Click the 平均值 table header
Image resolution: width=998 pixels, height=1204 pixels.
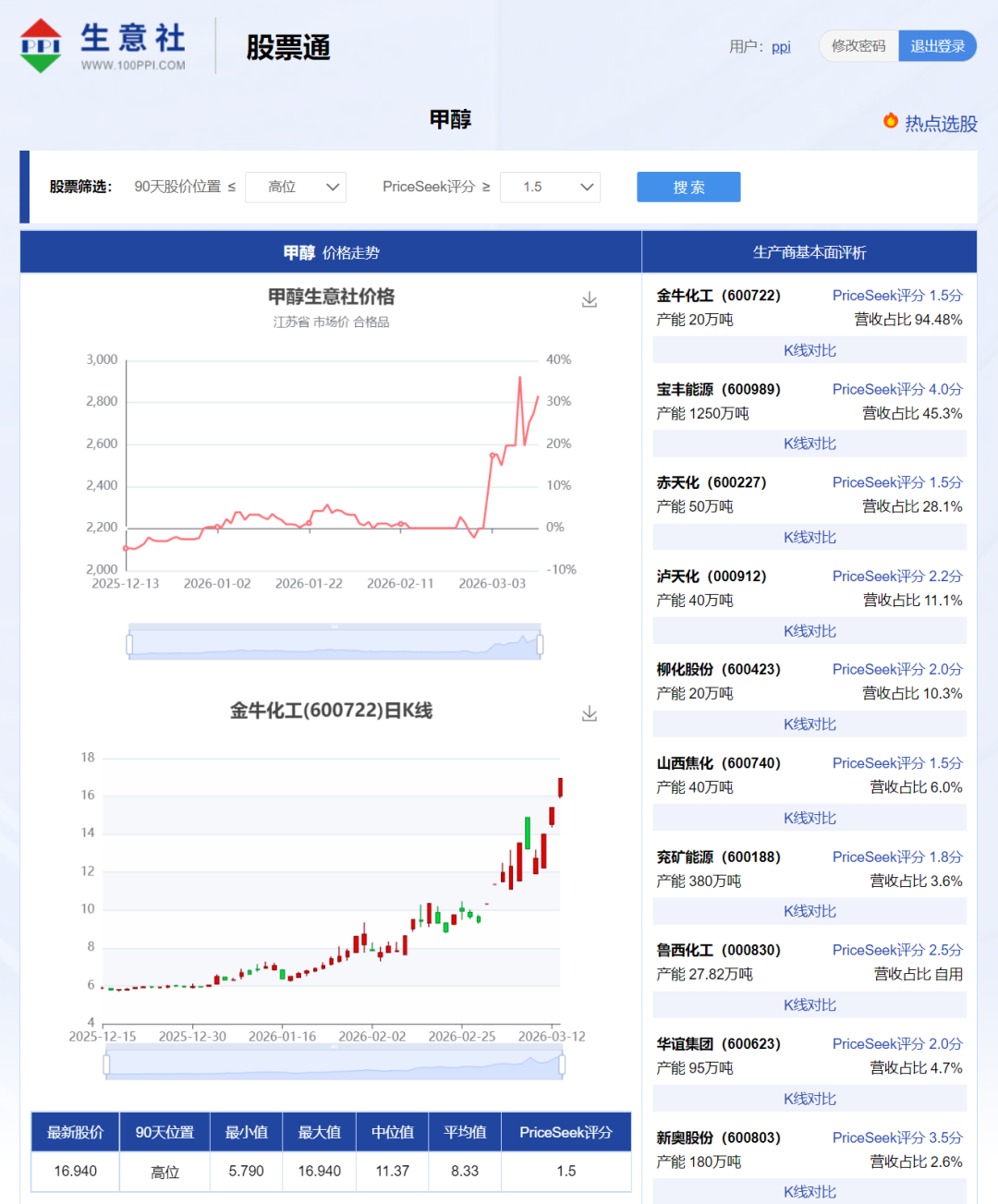[465, 1132]
